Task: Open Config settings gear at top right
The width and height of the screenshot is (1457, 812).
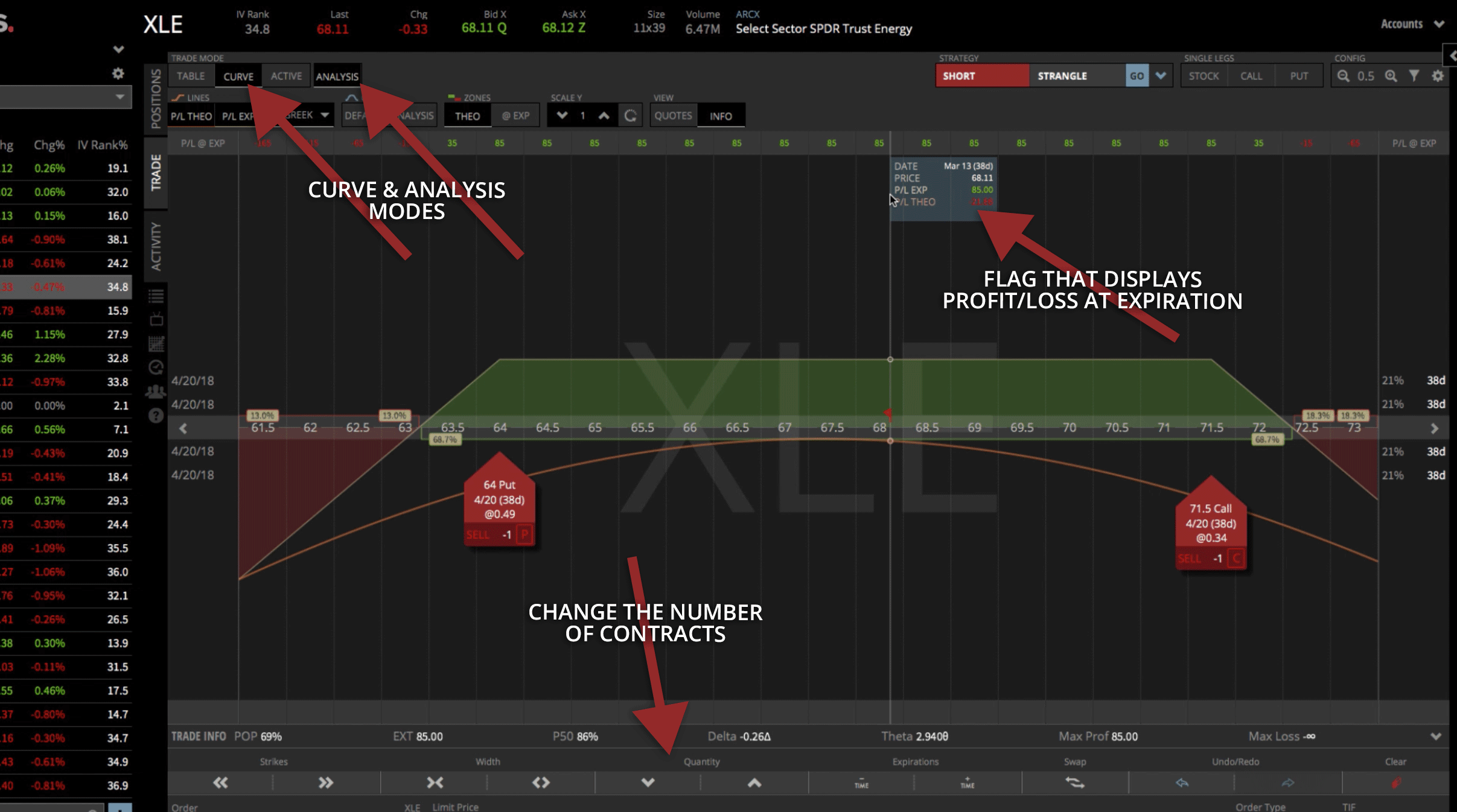Action: (1438, 76)
